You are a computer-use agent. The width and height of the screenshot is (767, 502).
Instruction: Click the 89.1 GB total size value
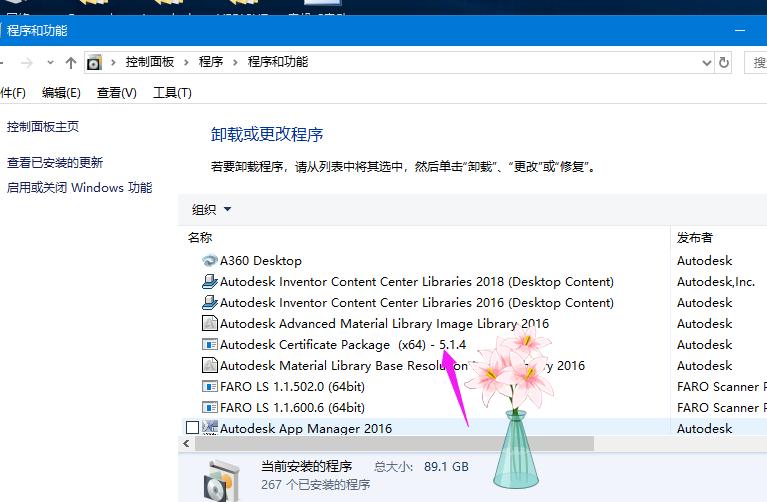[446, 466]
